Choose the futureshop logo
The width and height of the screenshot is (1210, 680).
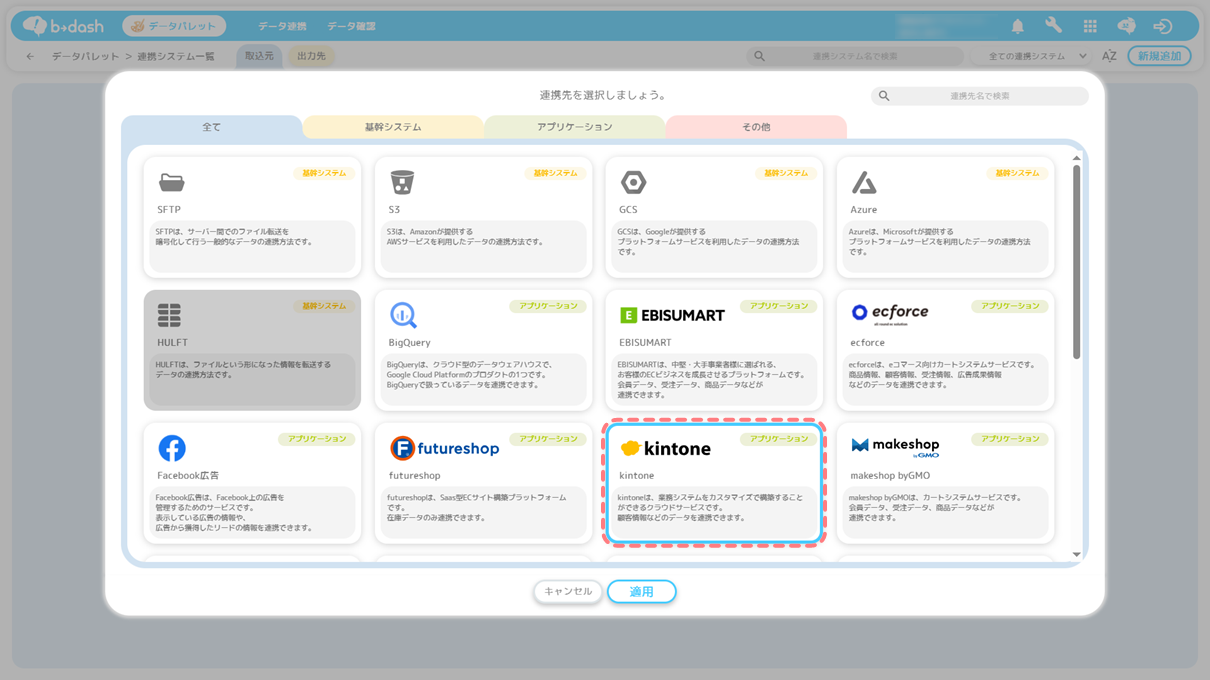tap(444, 448)
